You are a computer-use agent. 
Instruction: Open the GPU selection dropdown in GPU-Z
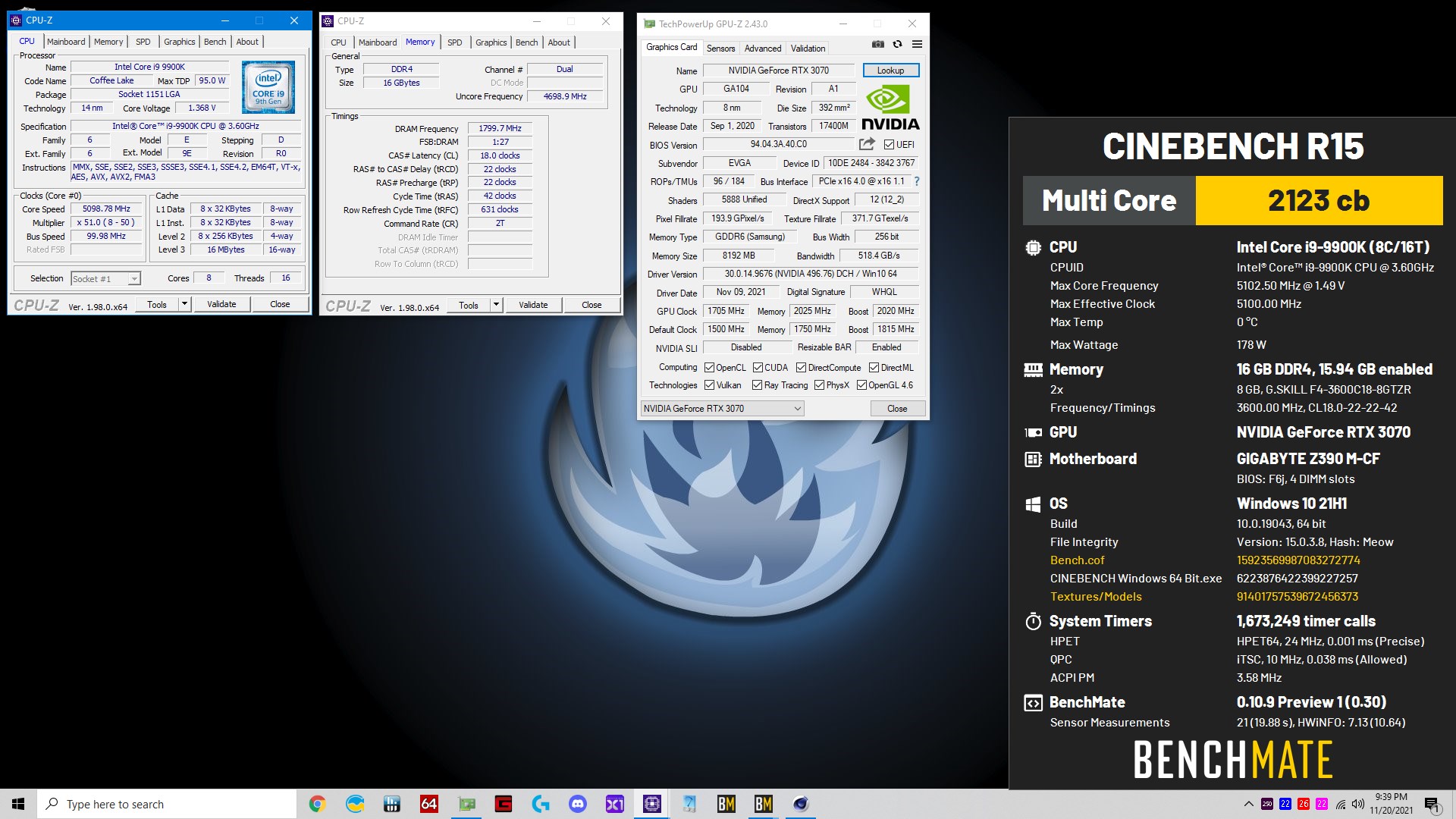pos(722,409)
